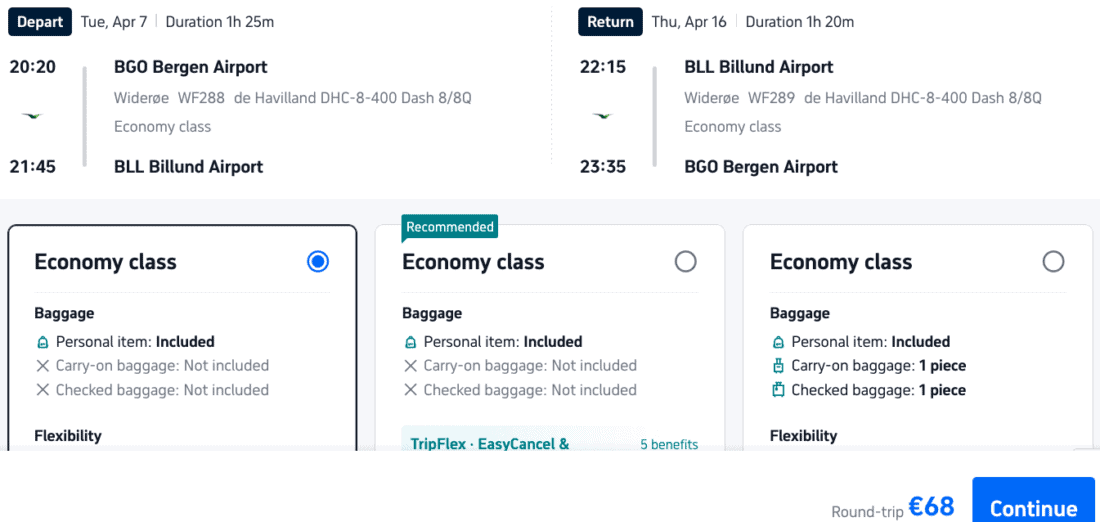
Task: Click the round-trip €68 price
Action: [x=931, y=507]
